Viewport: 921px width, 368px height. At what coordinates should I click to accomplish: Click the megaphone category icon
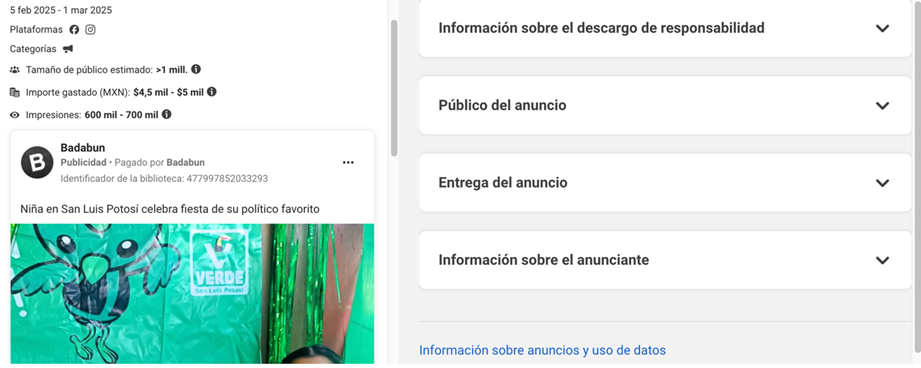pos(68,49)
